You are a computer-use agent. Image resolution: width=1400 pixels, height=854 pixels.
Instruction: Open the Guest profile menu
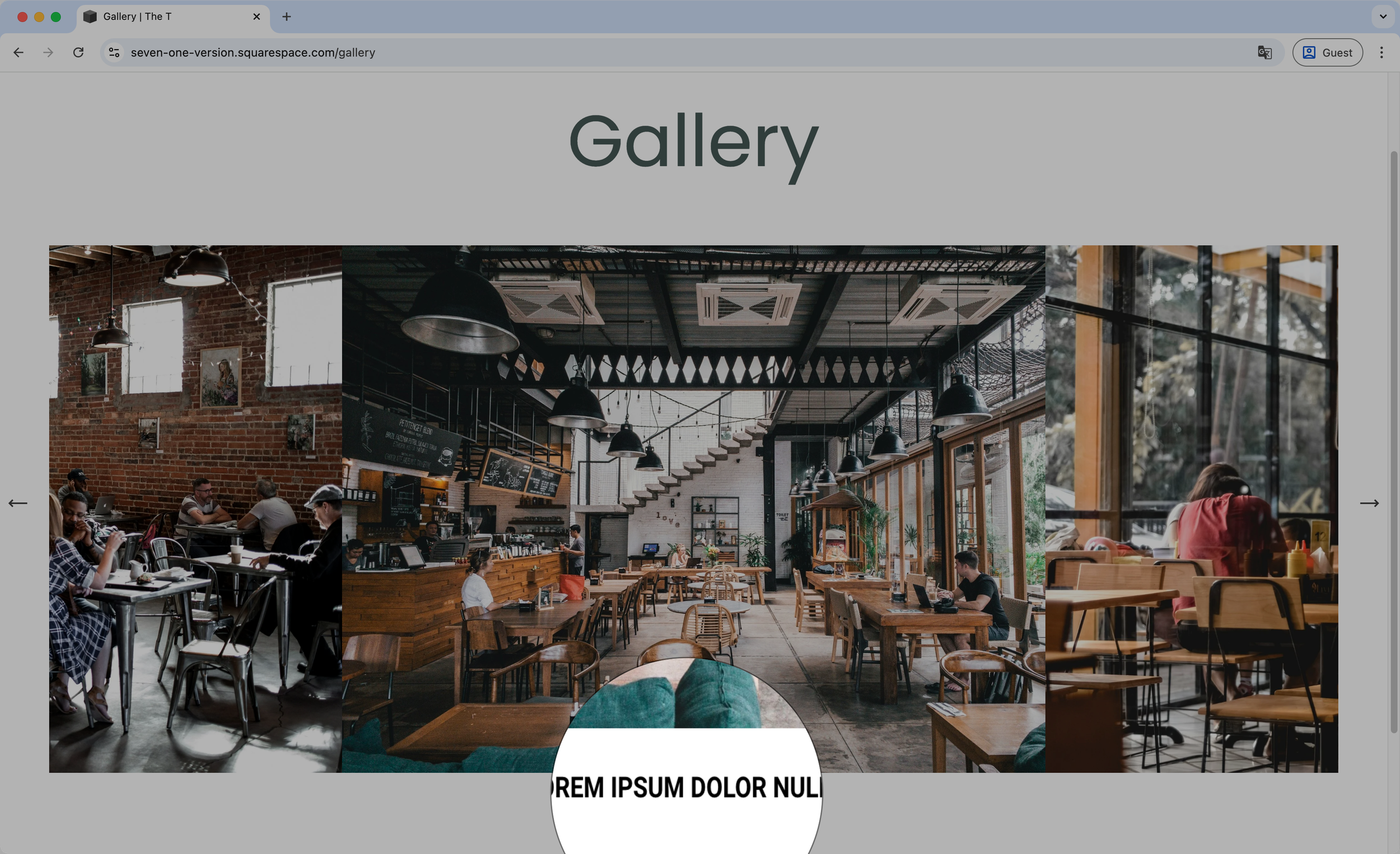[1327, 52]
